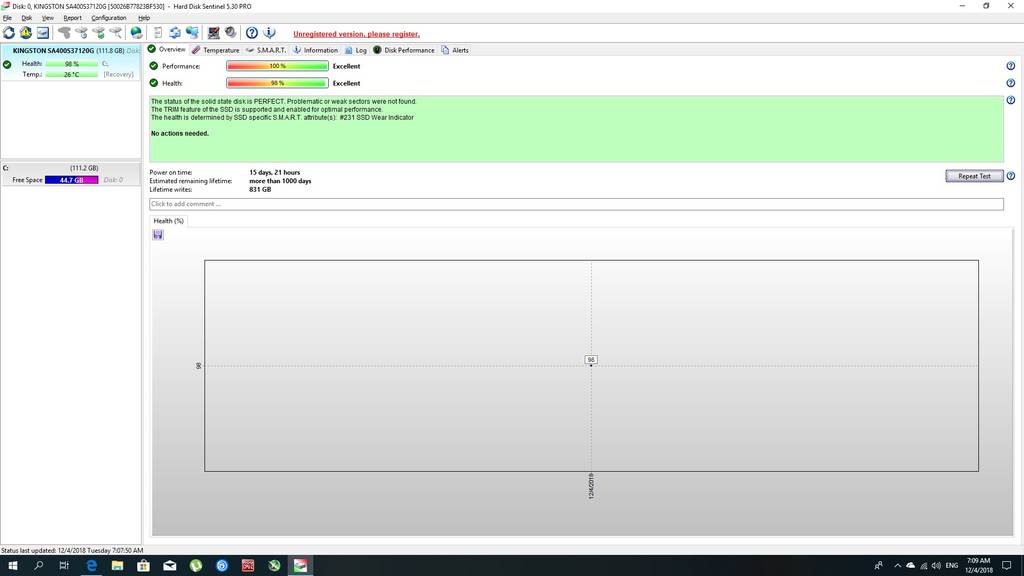Click the Repeat Test button

click(974, 176)
